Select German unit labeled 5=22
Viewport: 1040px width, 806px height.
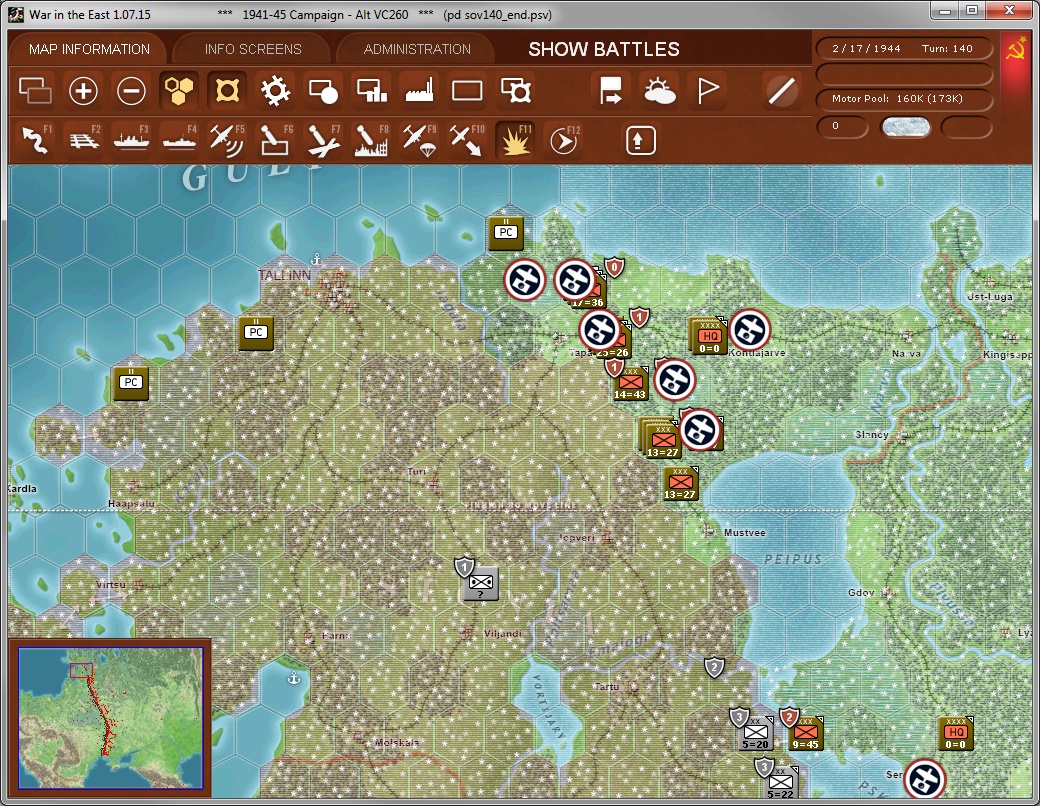click(781, 783)
